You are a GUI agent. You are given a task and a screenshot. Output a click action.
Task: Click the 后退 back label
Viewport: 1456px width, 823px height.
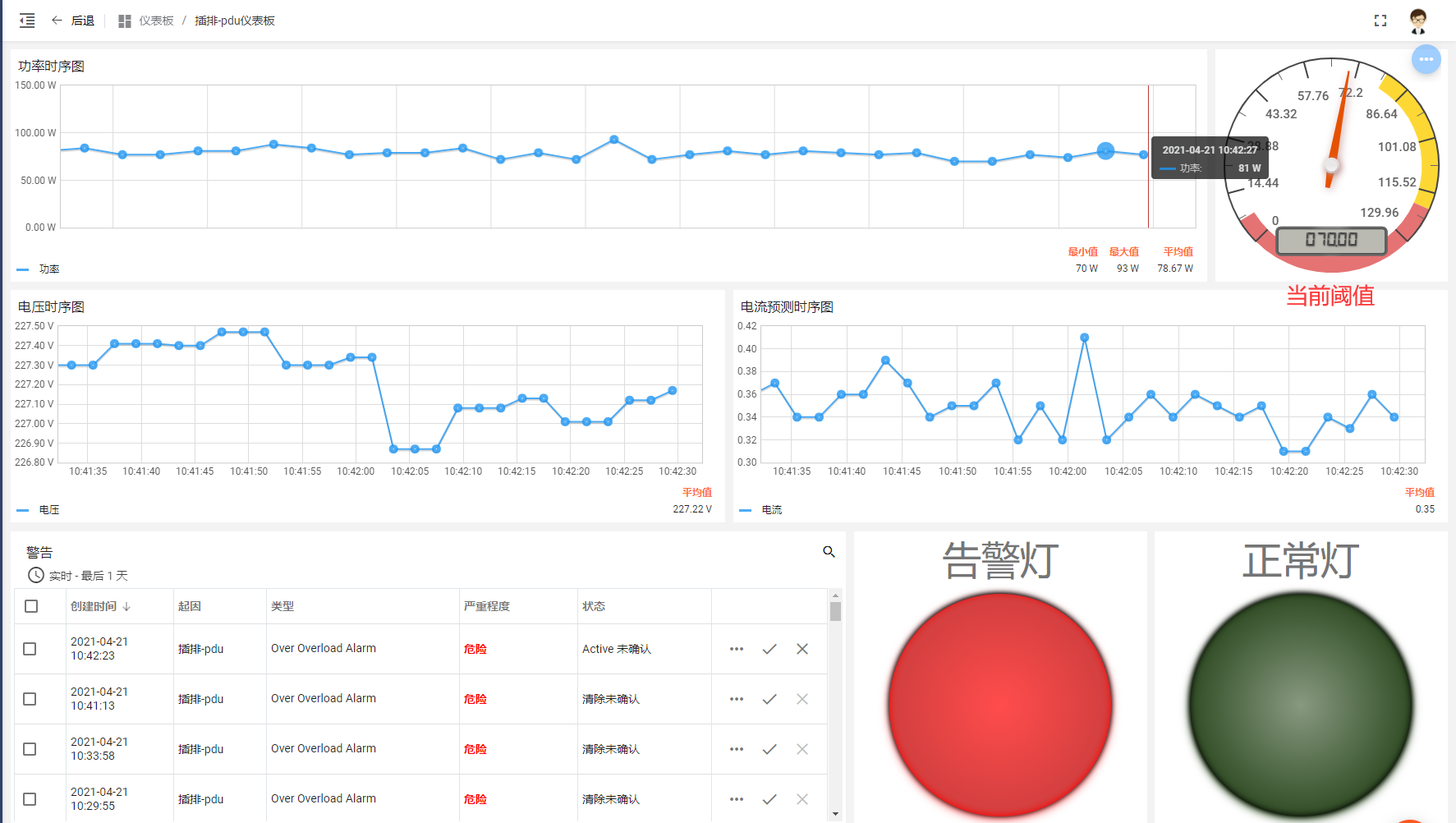pyautogui.click(x=83, y=21)
